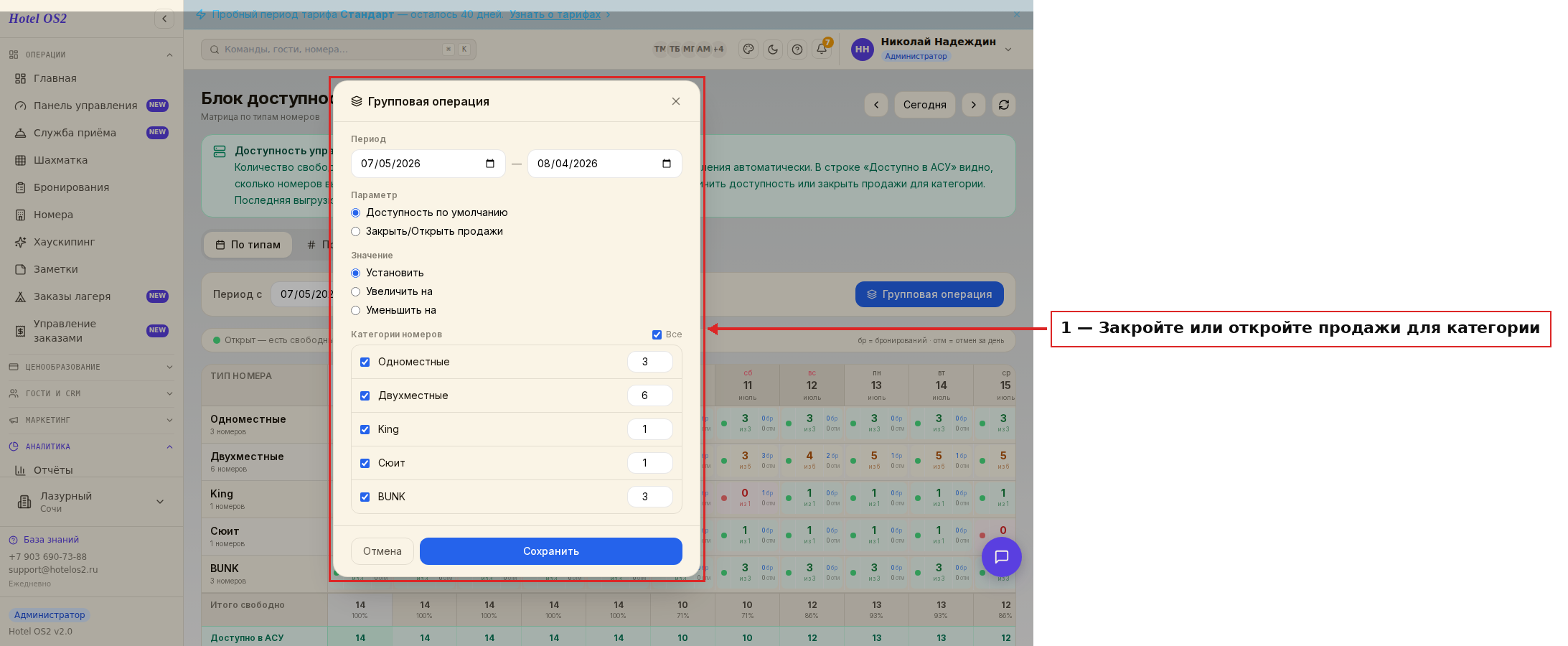Click the 'Отмена' button
The image size is (1568, 646).
point(382,551)
